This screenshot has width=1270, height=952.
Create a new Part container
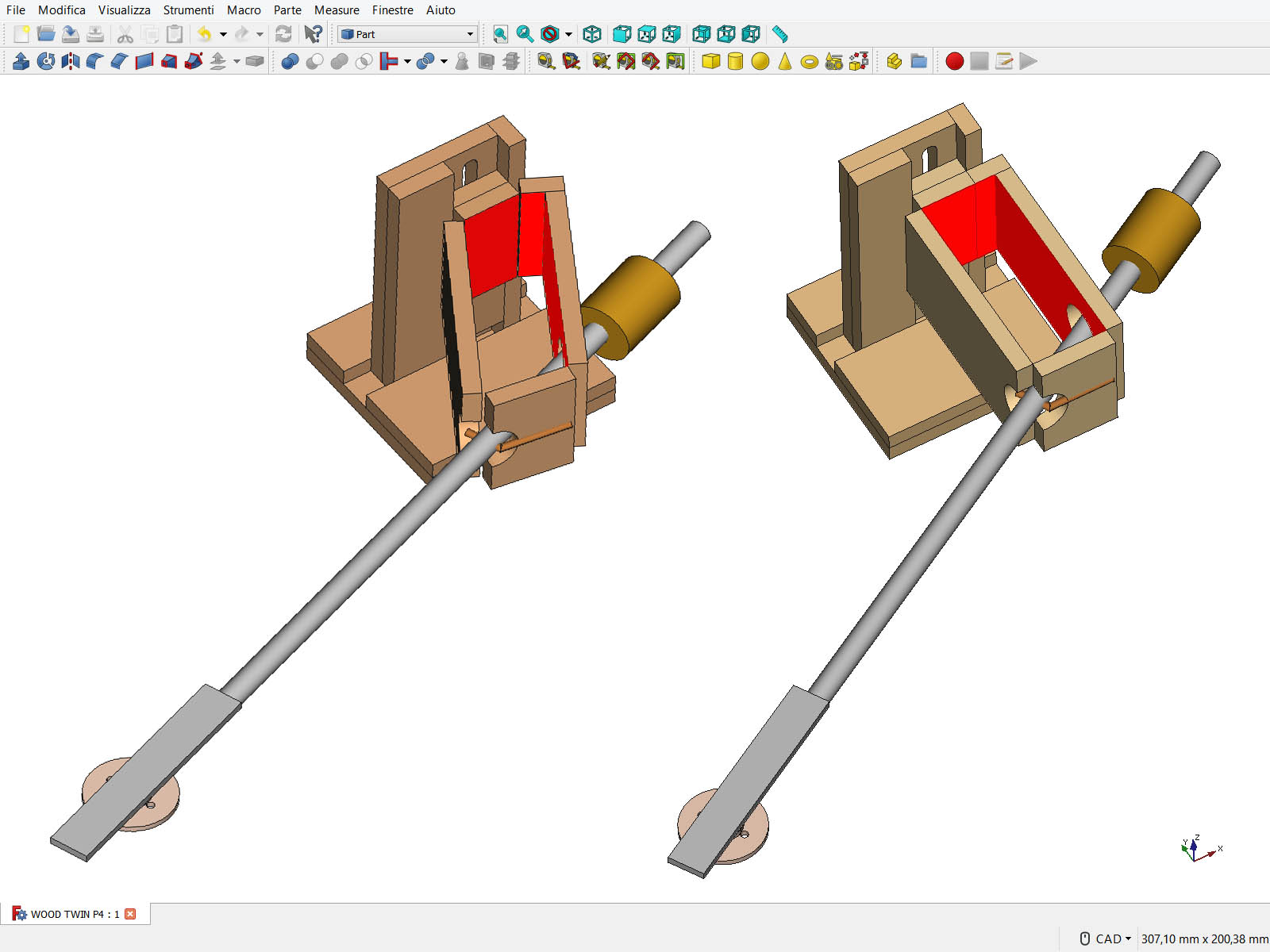(x=895, y=61)
